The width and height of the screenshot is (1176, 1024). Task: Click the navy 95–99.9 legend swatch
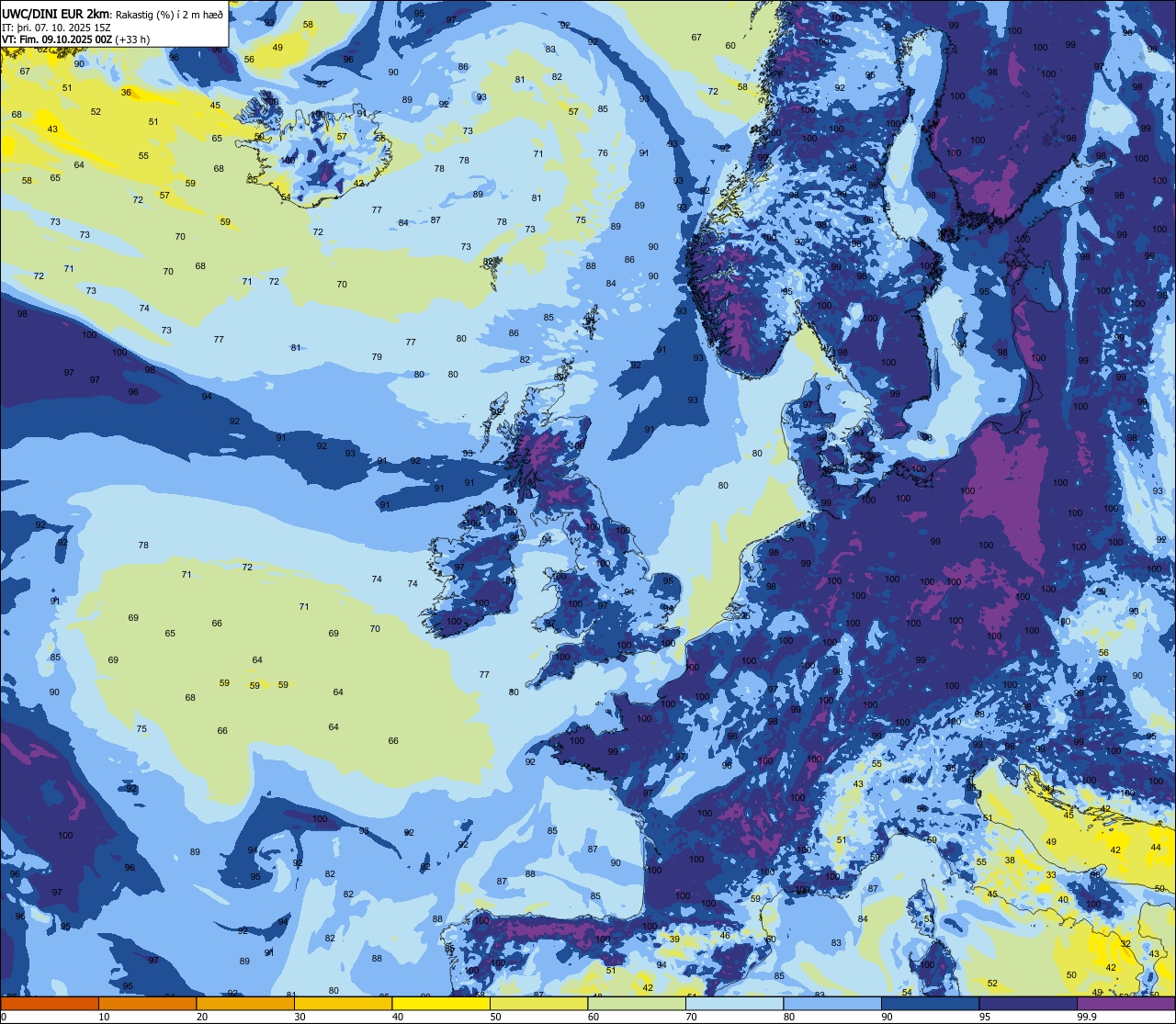1028,1003
